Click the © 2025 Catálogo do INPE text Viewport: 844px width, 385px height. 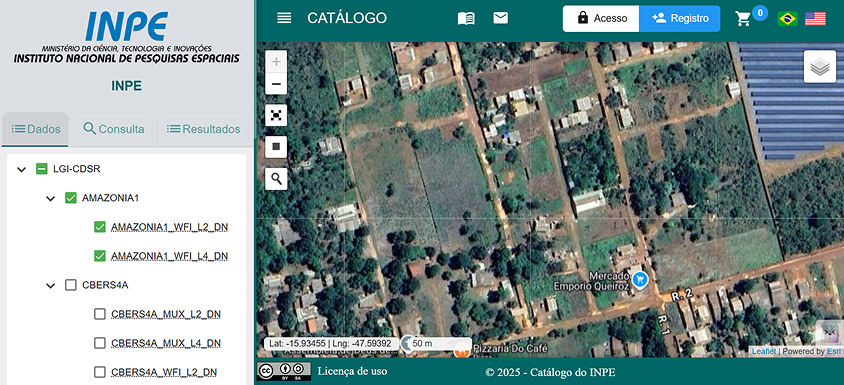click(x=550, y=372)
